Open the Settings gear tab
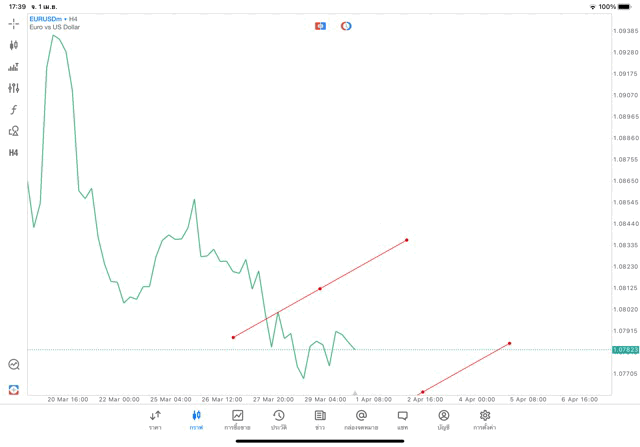The height and width of the screenshot is (447, 640). pos(485,419)
